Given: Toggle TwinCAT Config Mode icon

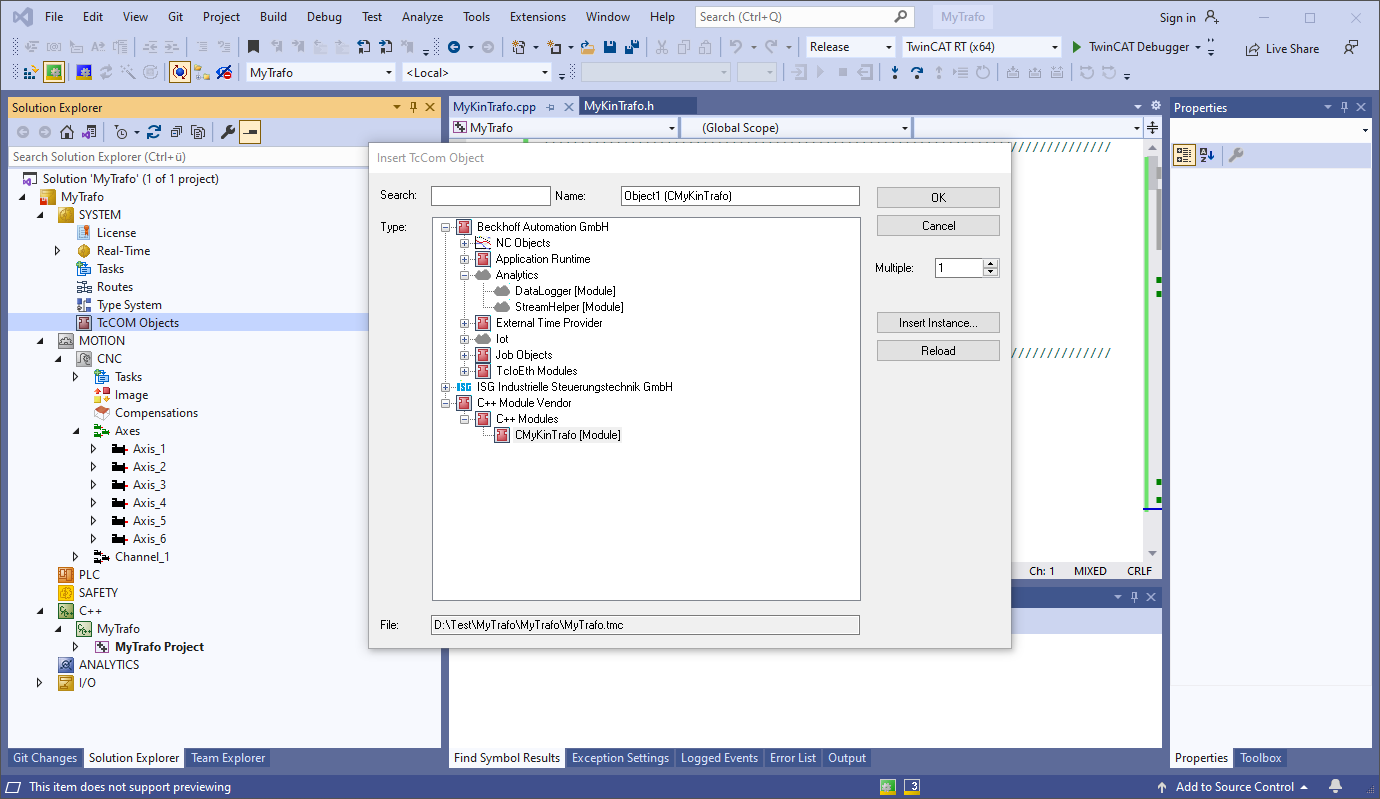Looking at the screenshot, I should click(84, 72).
